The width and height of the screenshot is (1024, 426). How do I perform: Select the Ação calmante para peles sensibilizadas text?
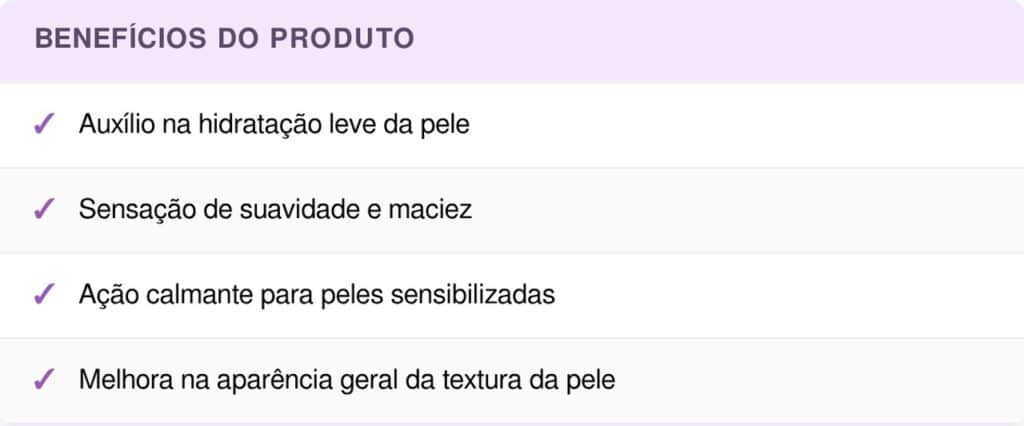(x=317, y=295)
